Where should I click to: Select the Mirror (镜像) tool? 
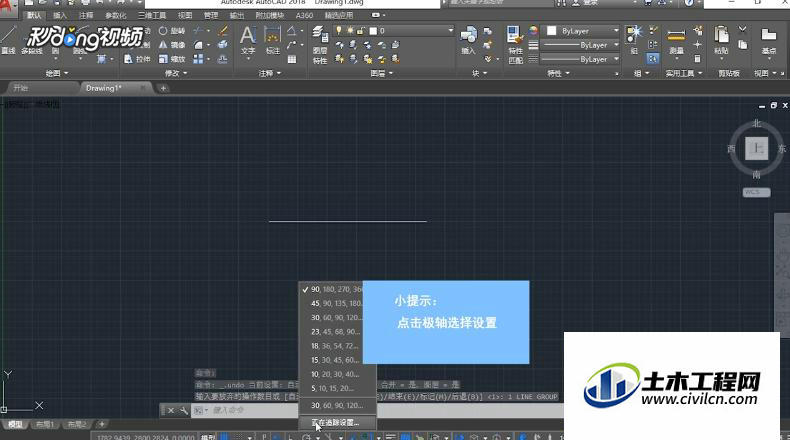pos(172,45)
